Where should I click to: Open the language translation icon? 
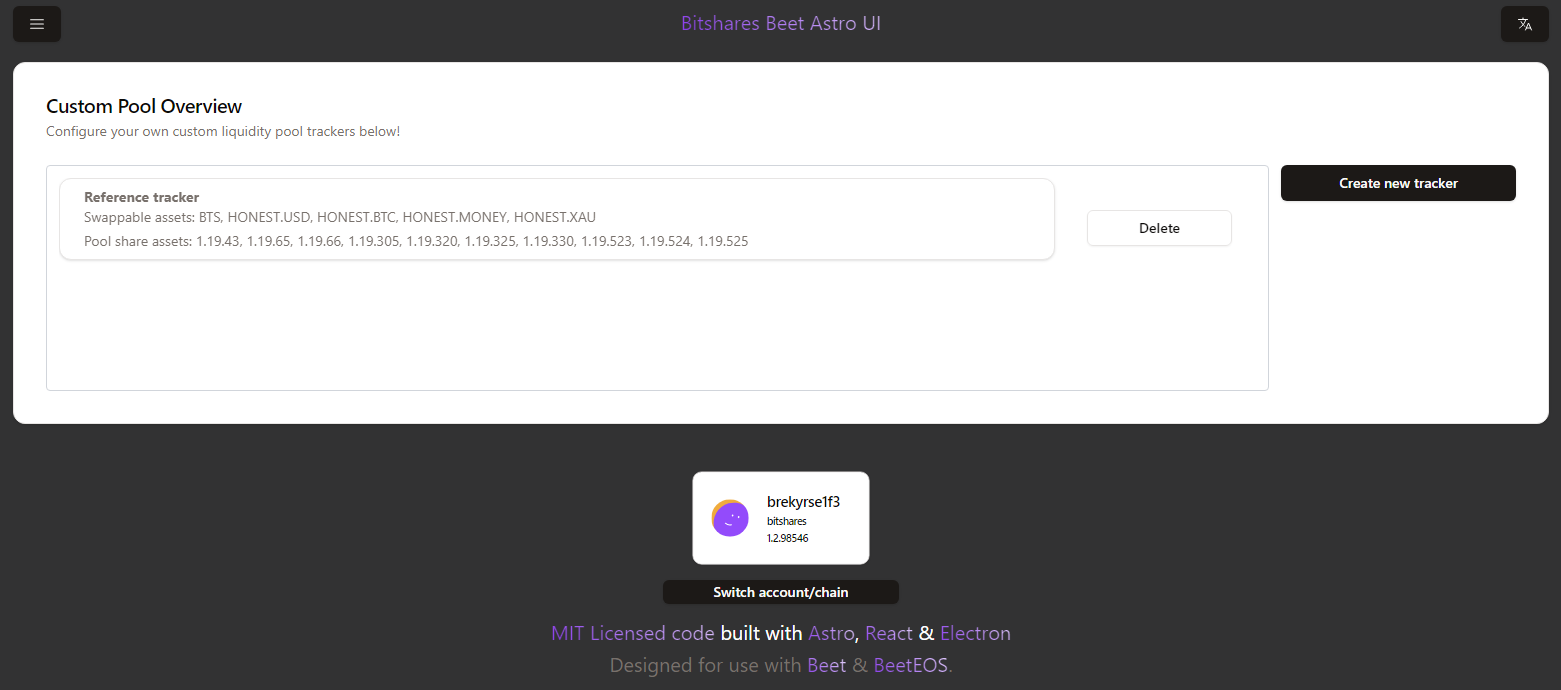coord(1524,24)
